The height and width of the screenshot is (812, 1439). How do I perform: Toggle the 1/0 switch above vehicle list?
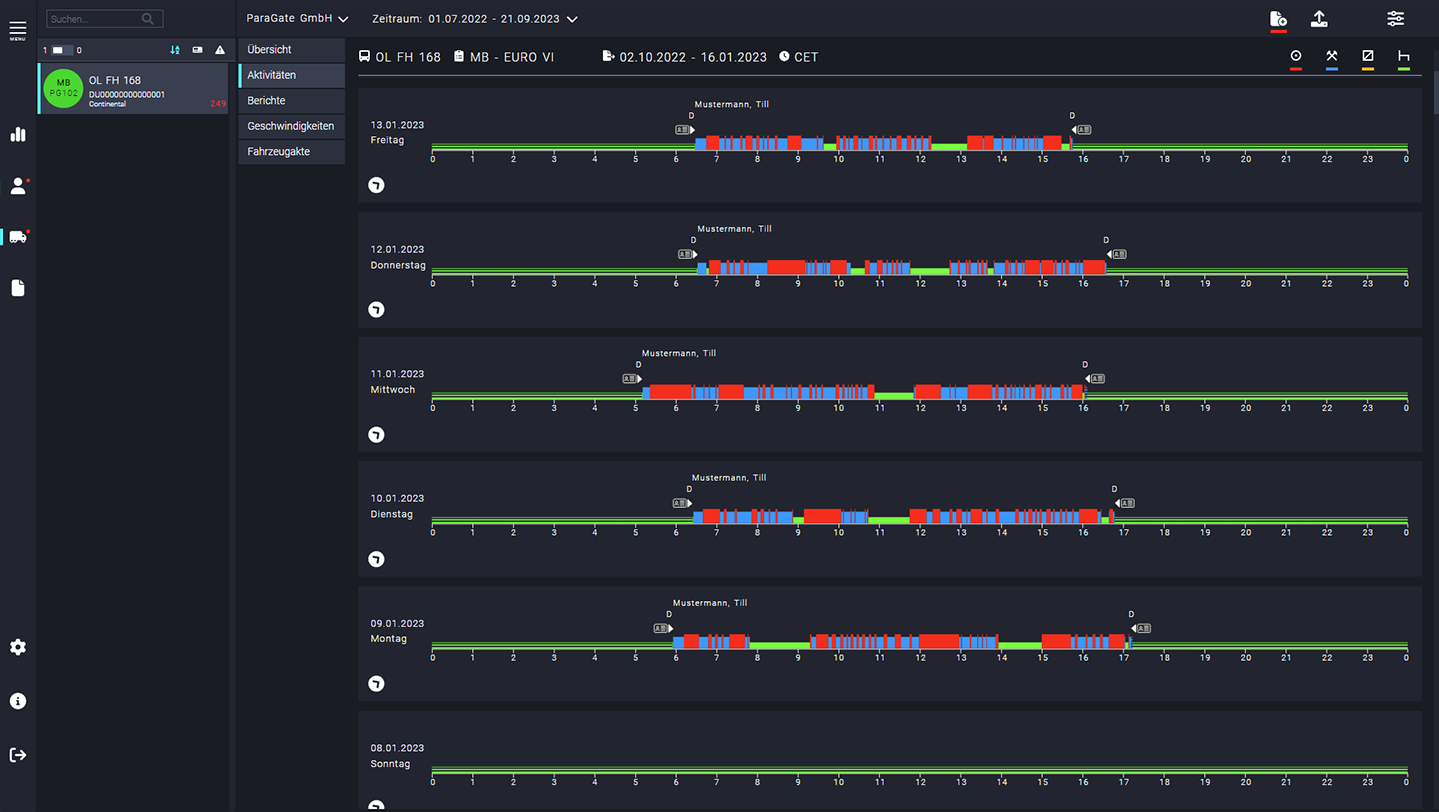(62, 50)
